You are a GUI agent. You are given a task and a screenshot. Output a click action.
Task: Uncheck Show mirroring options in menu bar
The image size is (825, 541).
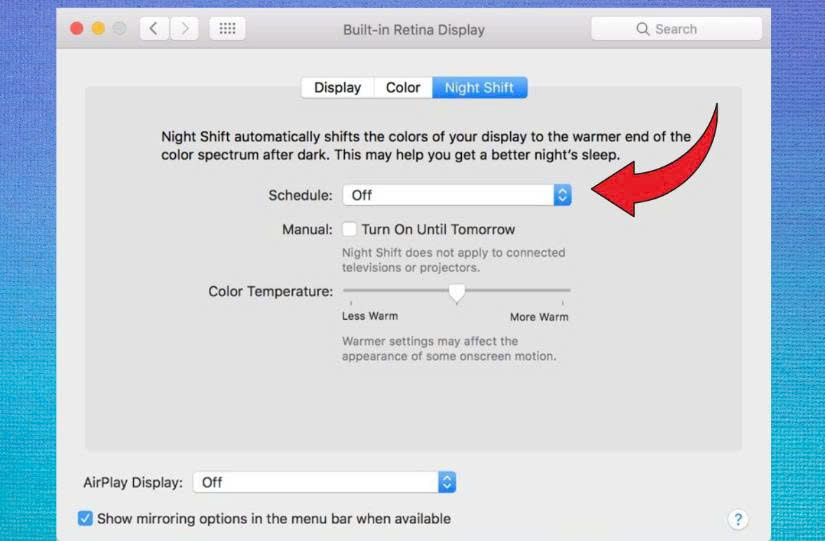coord(85,518)
